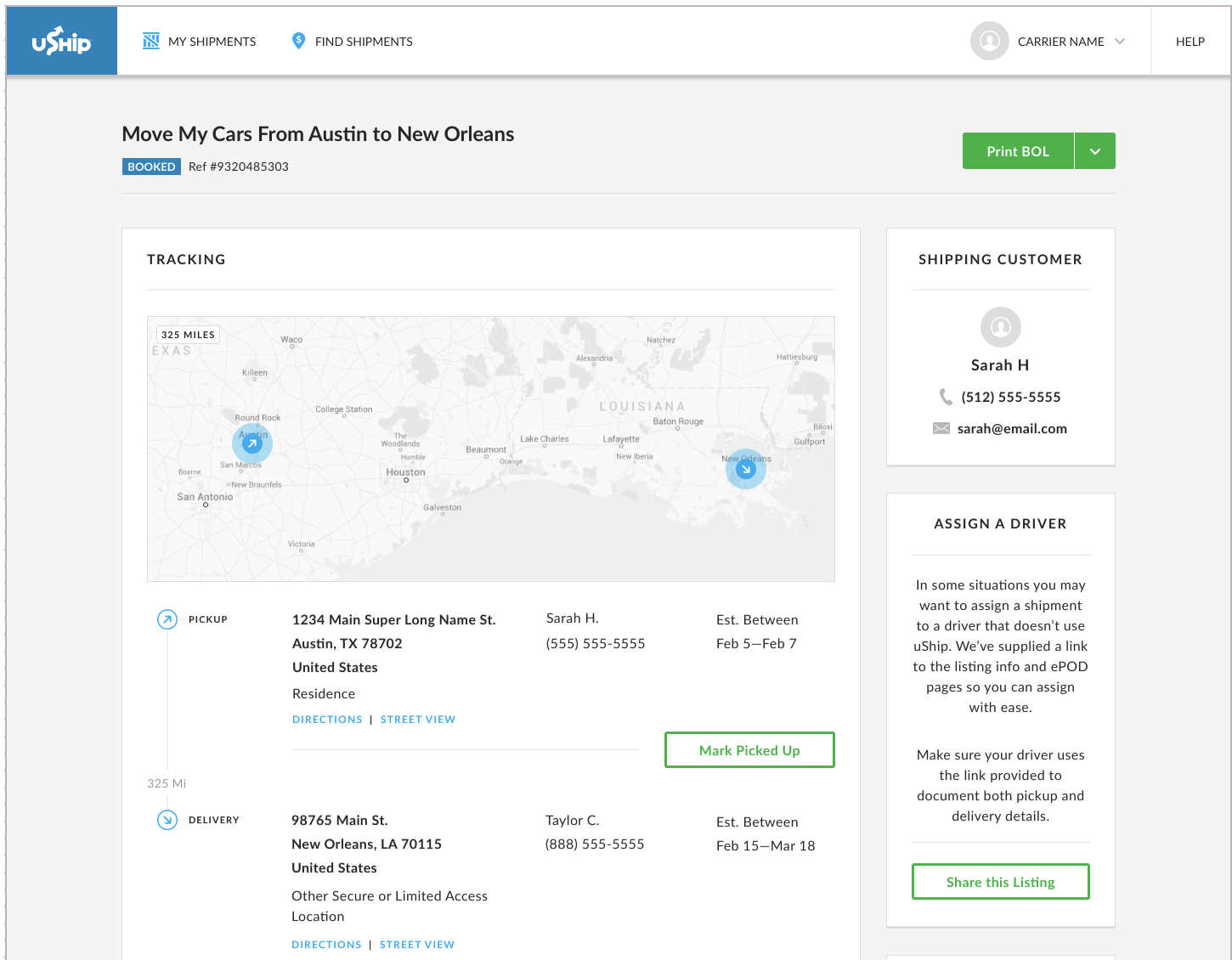Click the My Shipments grid icon

pos(151,41)
